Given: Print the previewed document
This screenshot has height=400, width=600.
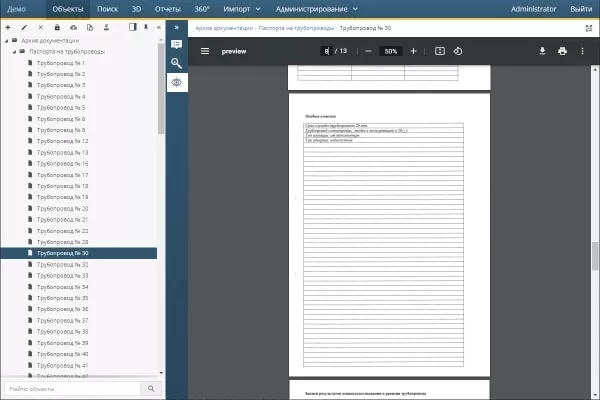Looking at the screenshot, I should (x=562, y=51).
